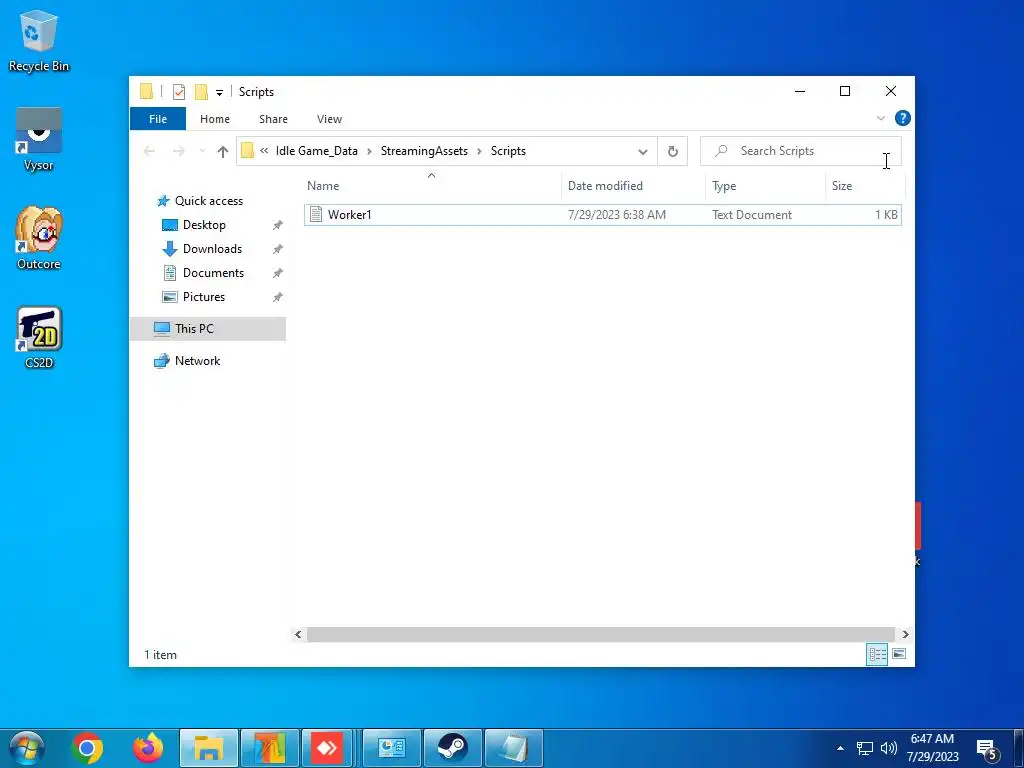Open the volume speaker tray icon
This screenshot has width=1024, height=768.
click(888, 748)
